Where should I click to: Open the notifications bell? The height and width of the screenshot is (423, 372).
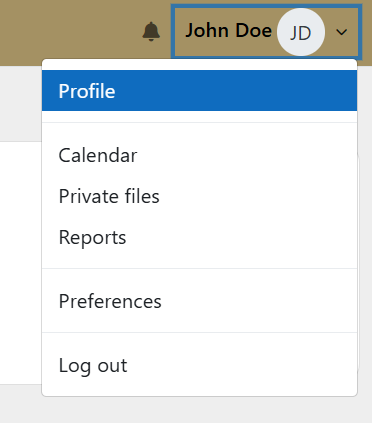(x=151, y=32)
